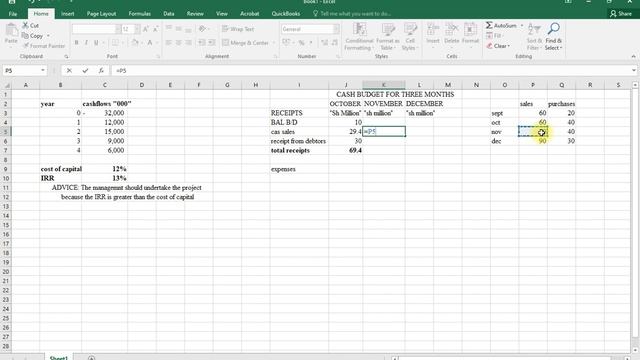Click the Select All corner triangle
640x360 pixels.
[x=6, y=85]
